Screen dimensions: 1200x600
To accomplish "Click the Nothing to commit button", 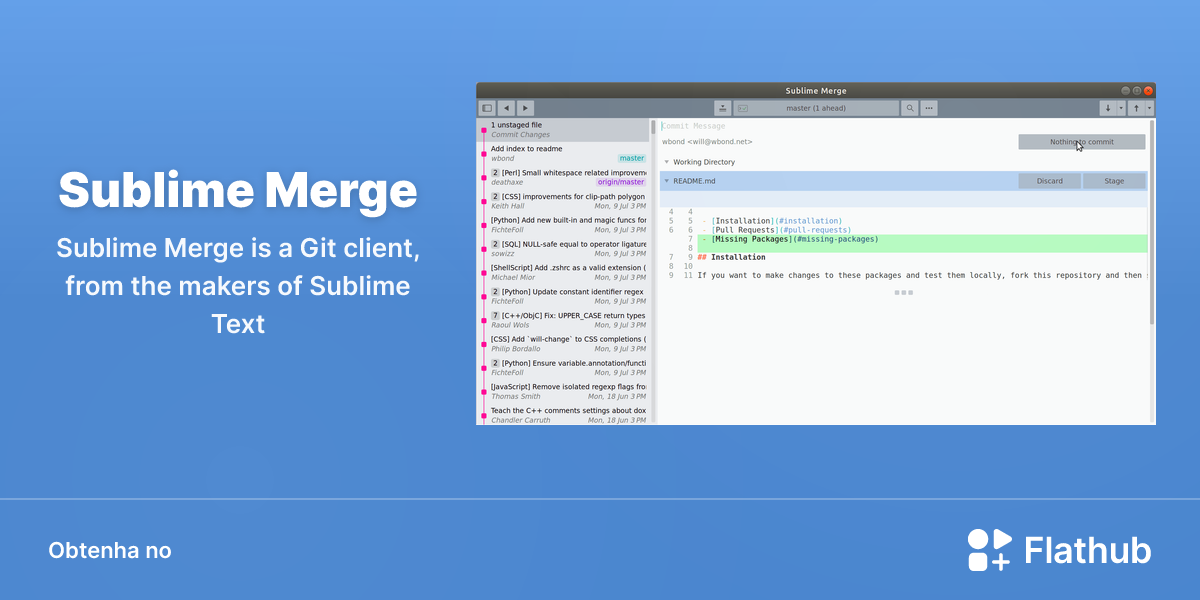I will (1082, 142).
